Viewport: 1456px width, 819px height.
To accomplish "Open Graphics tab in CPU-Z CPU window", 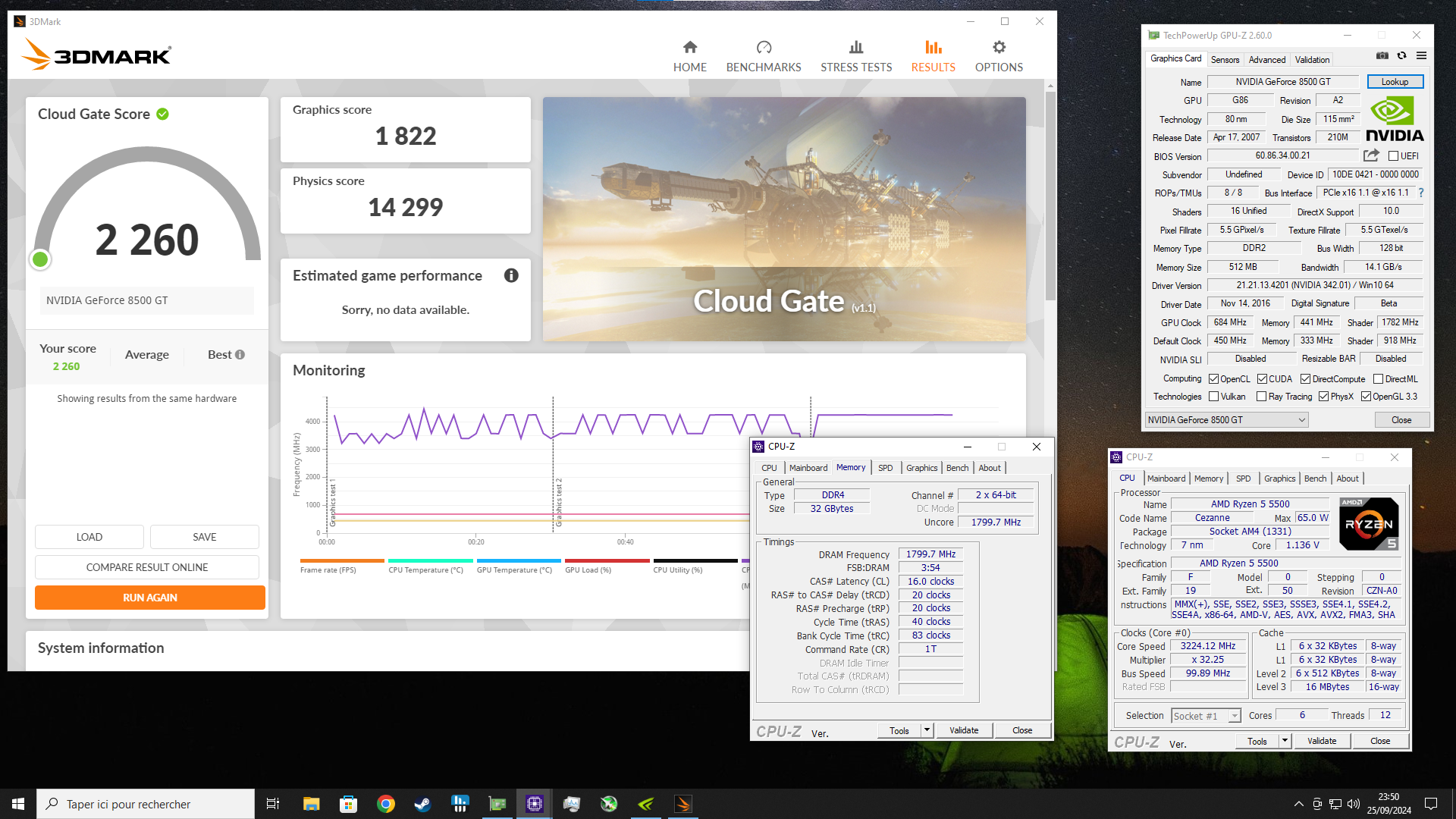I will point(1279,479).
